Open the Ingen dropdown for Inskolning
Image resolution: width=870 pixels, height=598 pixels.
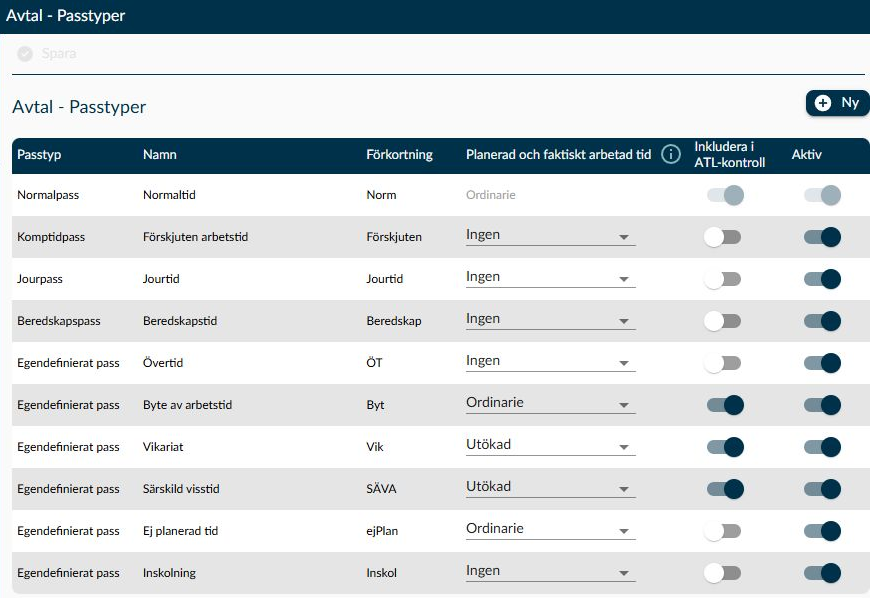tap(550, 572)
